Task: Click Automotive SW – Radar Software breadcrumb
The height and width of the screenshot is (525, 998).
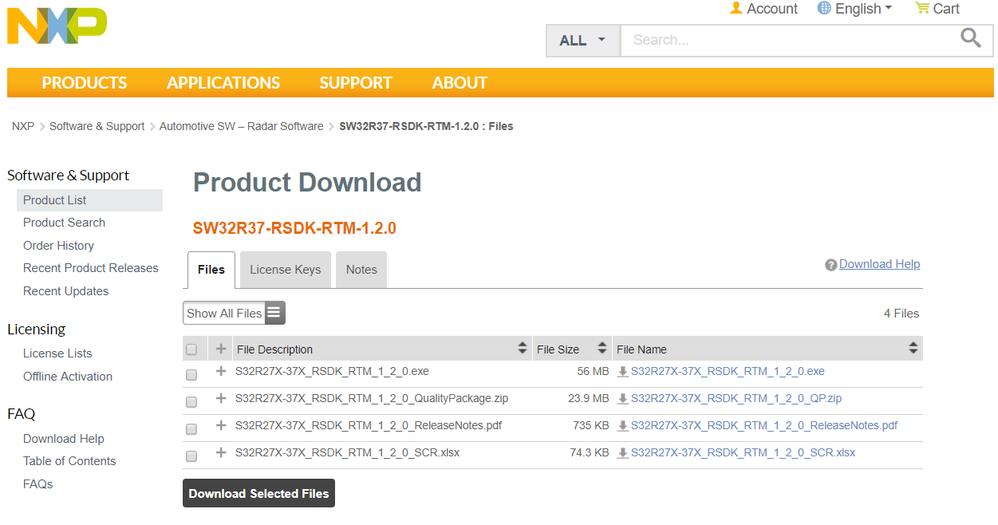Action: (x=241, y=126)
